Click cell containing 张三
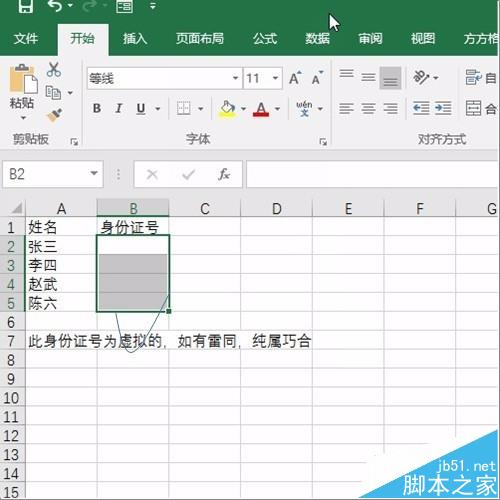 61,246
